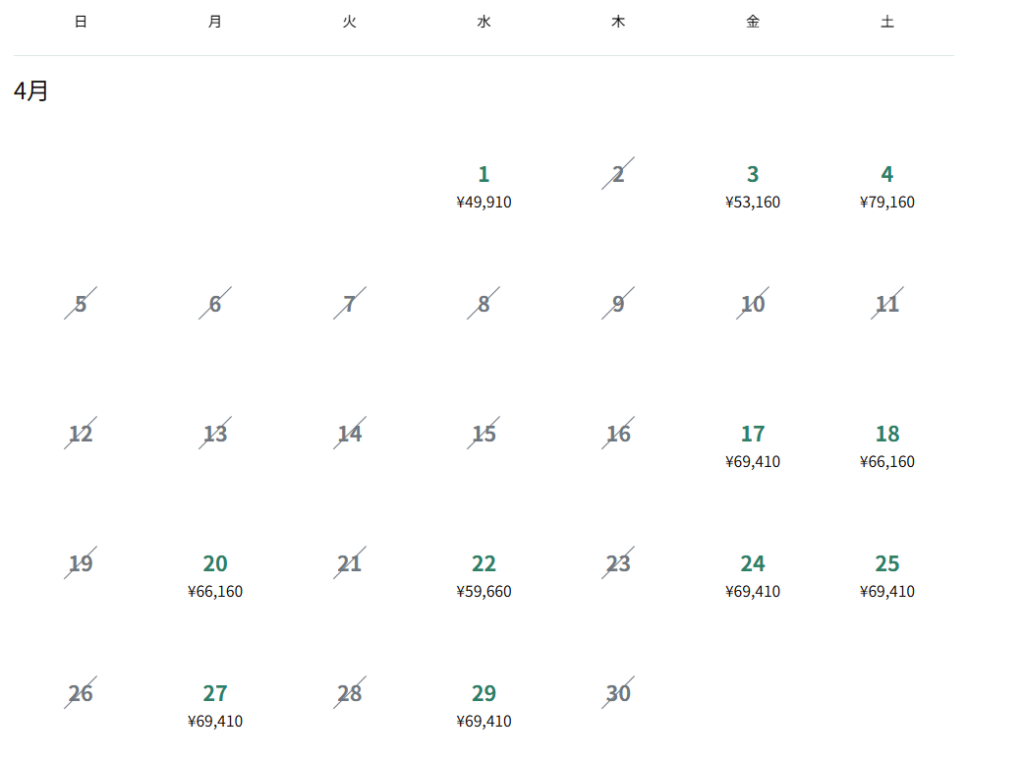1024x762 pixels.
Task: Select April 1 priced ¥49,910
Action: tap(483, 186)
